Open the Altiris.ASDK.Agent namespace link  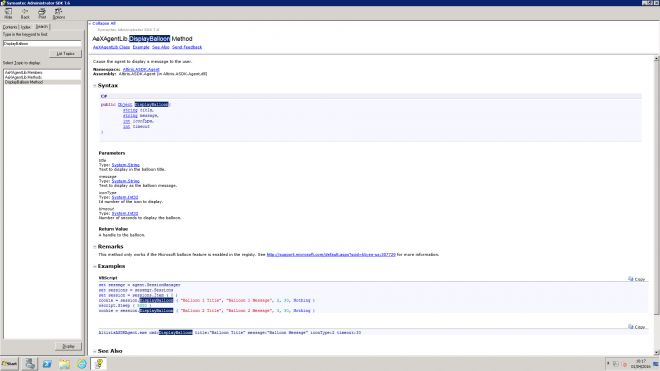(x=141, y=69)
